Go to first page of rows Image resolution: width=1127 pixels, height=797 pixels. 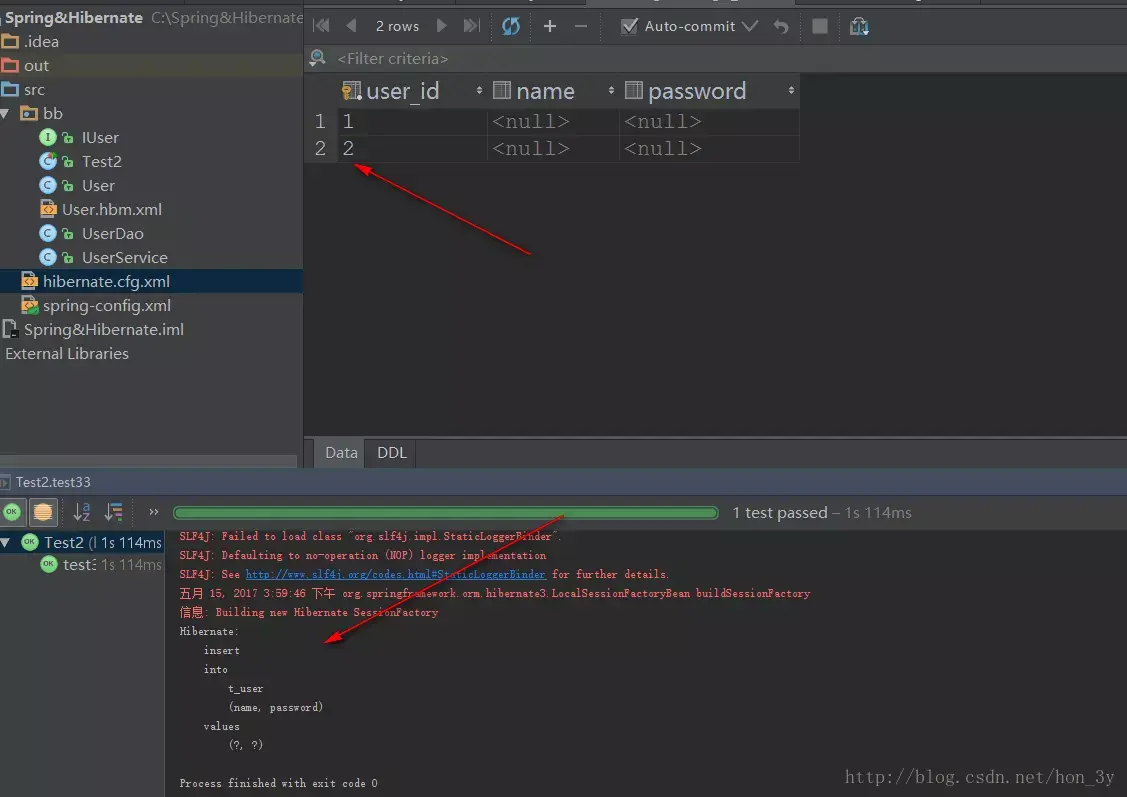pyautogui.click(x=321, y=26)
